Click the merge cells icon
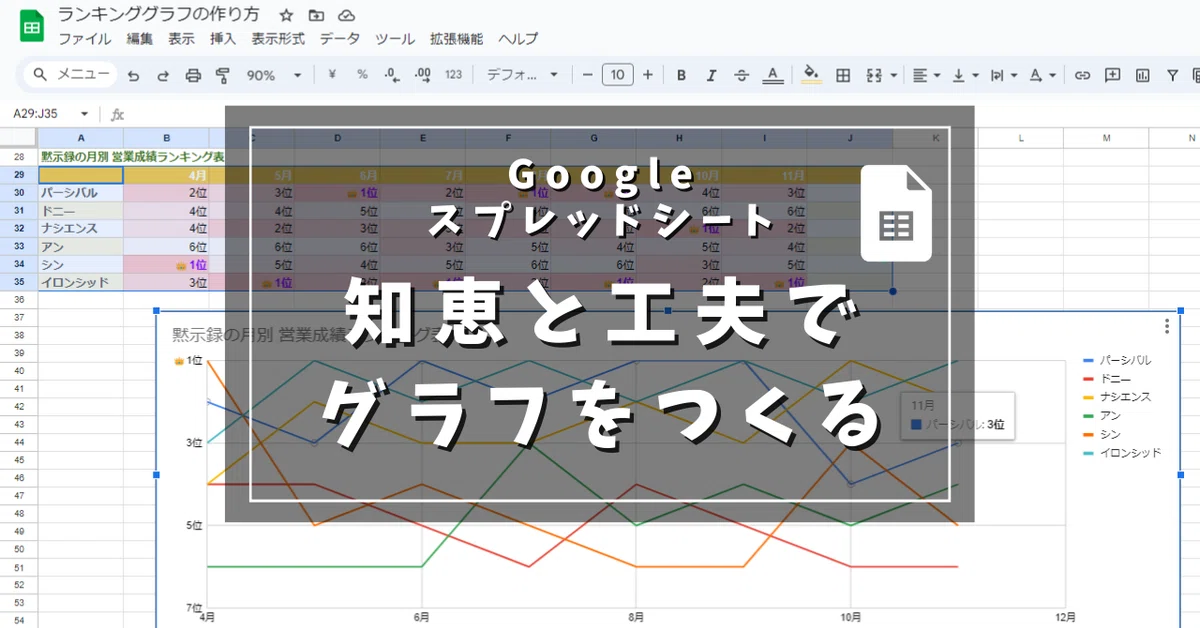 (x=873, y=75)
